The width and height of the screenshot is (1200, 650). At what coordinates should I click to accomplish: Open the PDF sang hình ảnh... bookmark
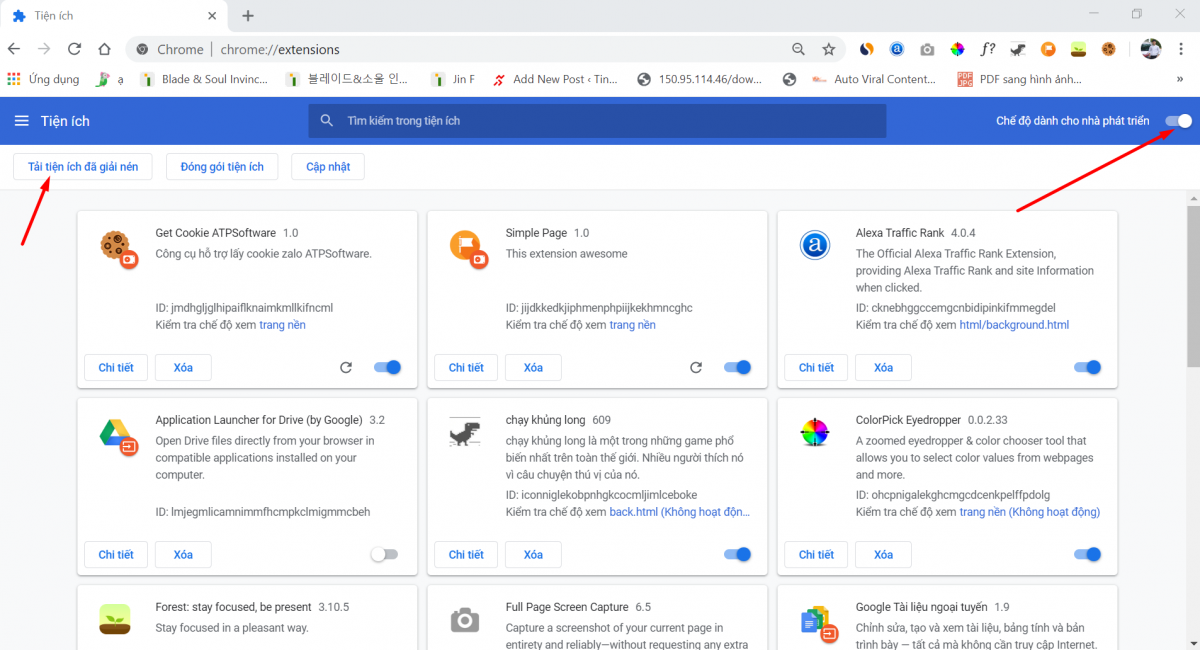(1019, 79)
